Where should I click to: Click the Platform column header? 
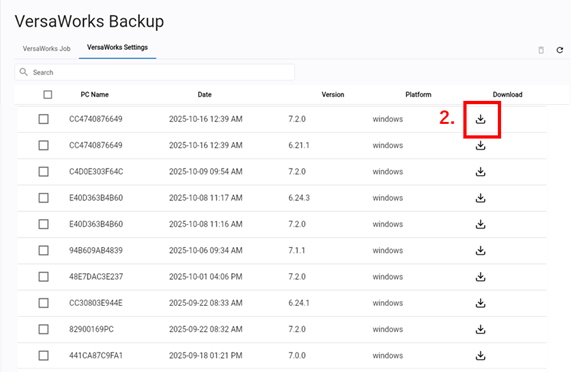tap(418, 95)
